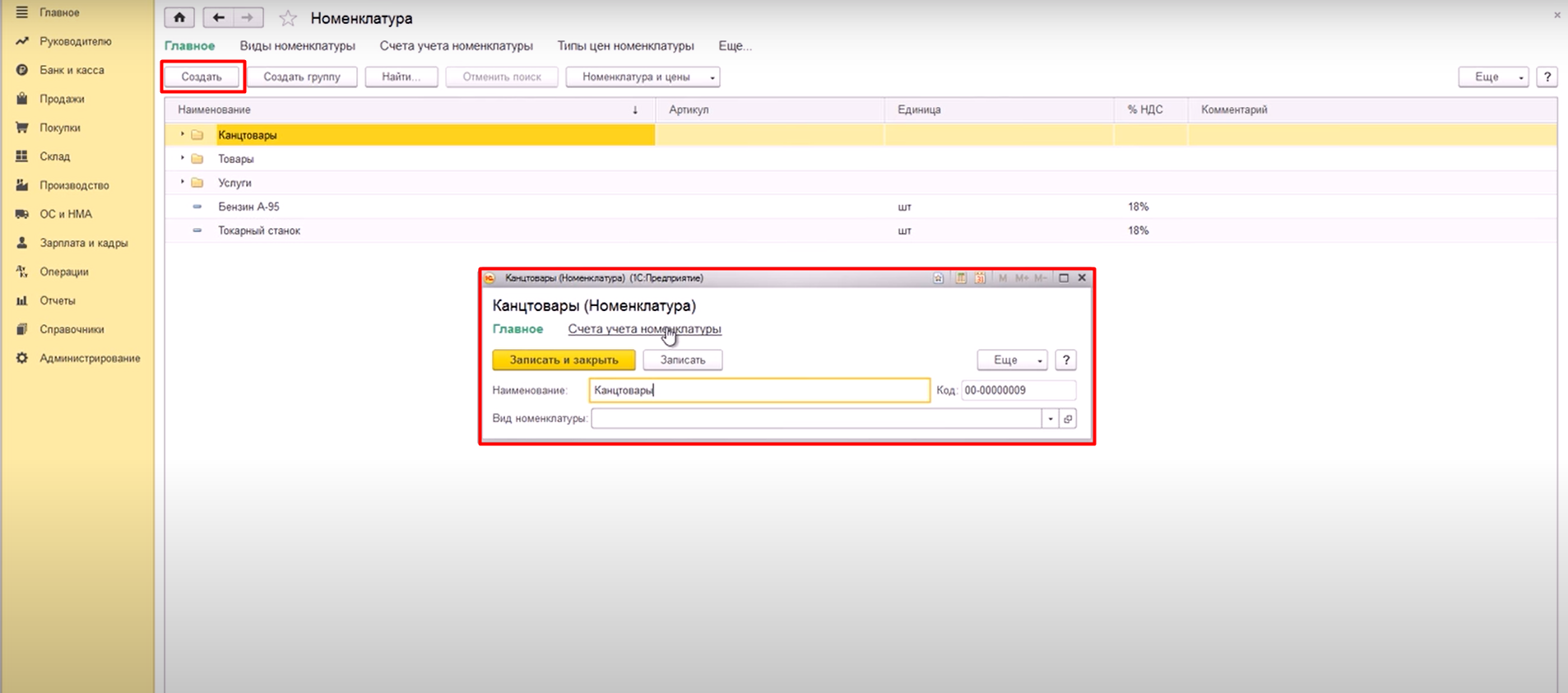Navigate back with the left arrow

pyautogui.click(x=218, y=17)
